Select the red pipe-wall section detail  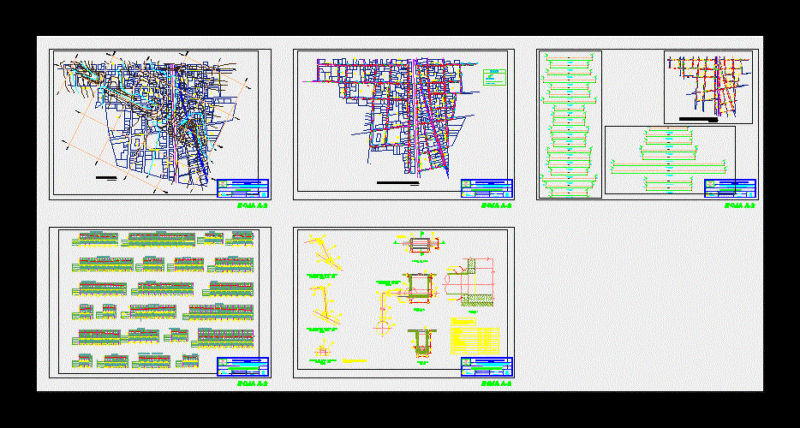tap(470, 282)
